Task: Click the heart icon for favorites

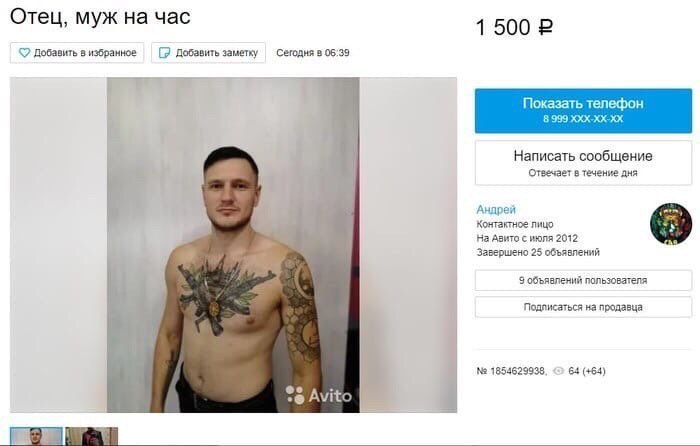Action: (24, 53)
